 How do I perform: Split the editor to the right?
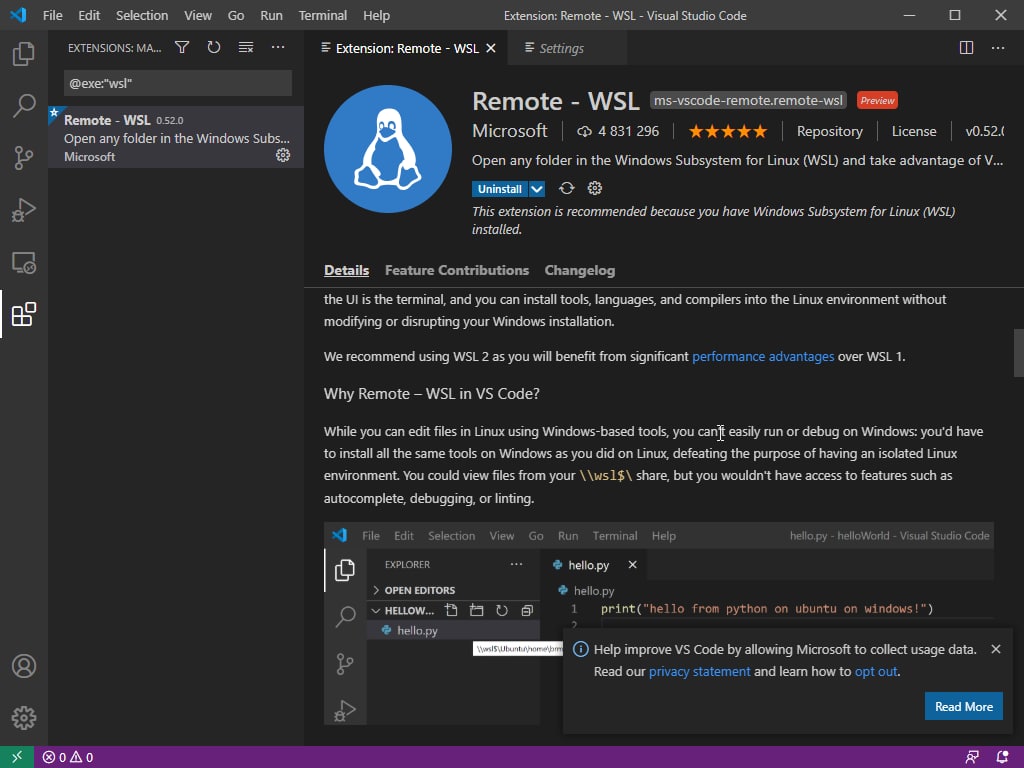point(967,48)
